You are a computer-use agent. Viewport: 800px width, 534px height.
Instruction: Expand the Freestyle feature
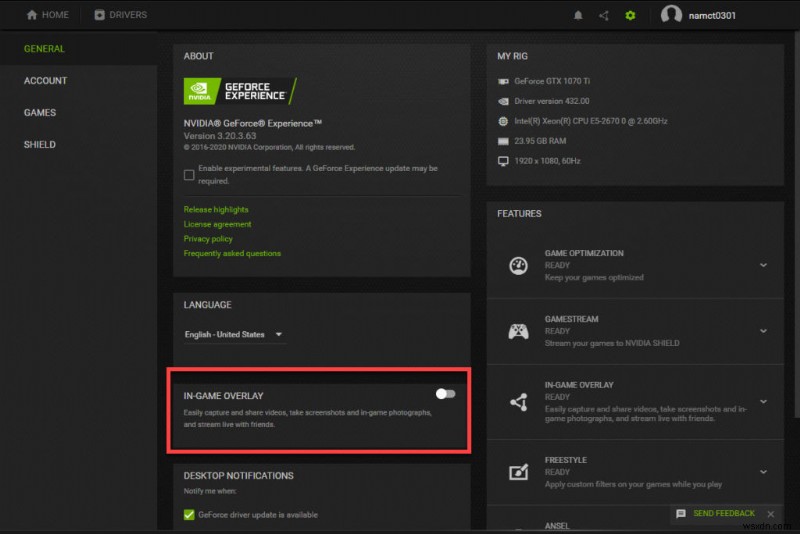pyautogui.click(x=763, y=472)
